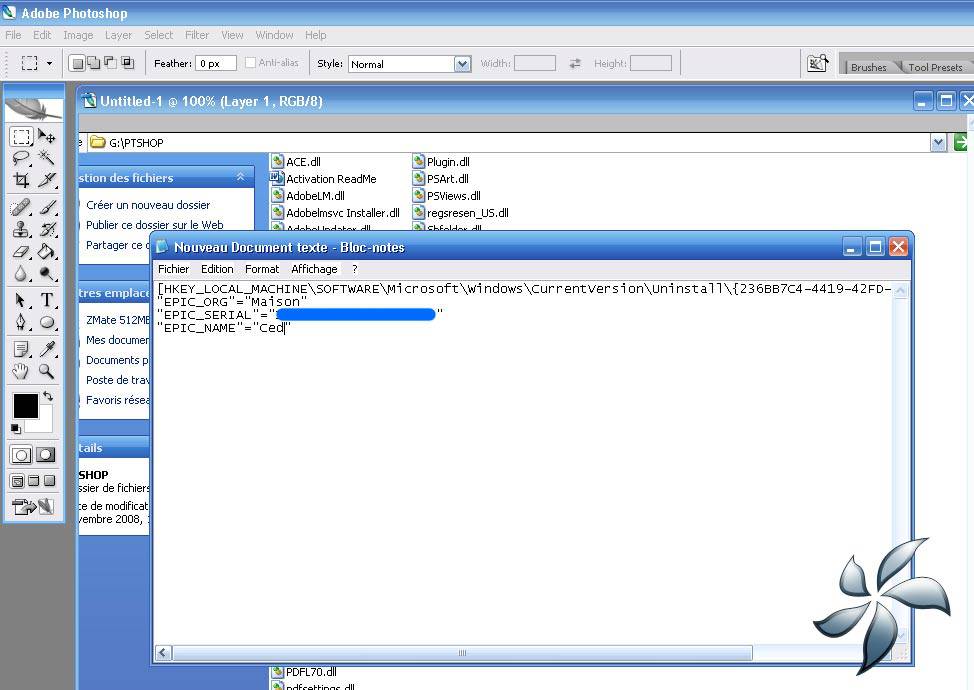Click 'Créer un nouveau dossier' link

(x=148, y=205)
